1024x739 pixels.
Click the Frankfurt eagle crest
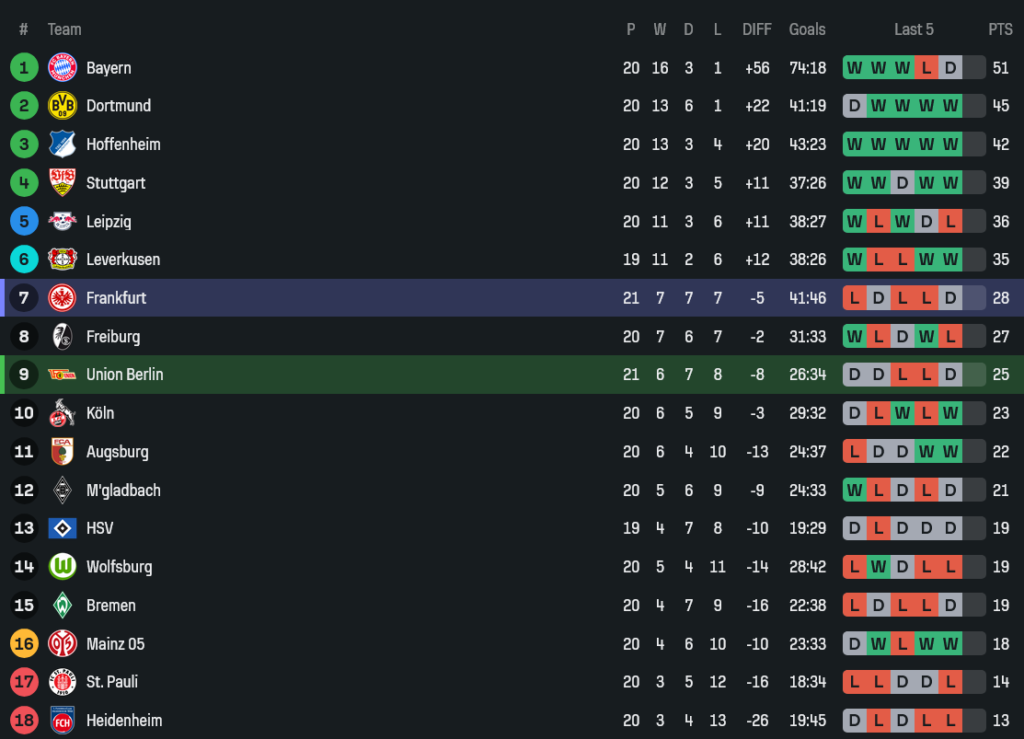62,298
